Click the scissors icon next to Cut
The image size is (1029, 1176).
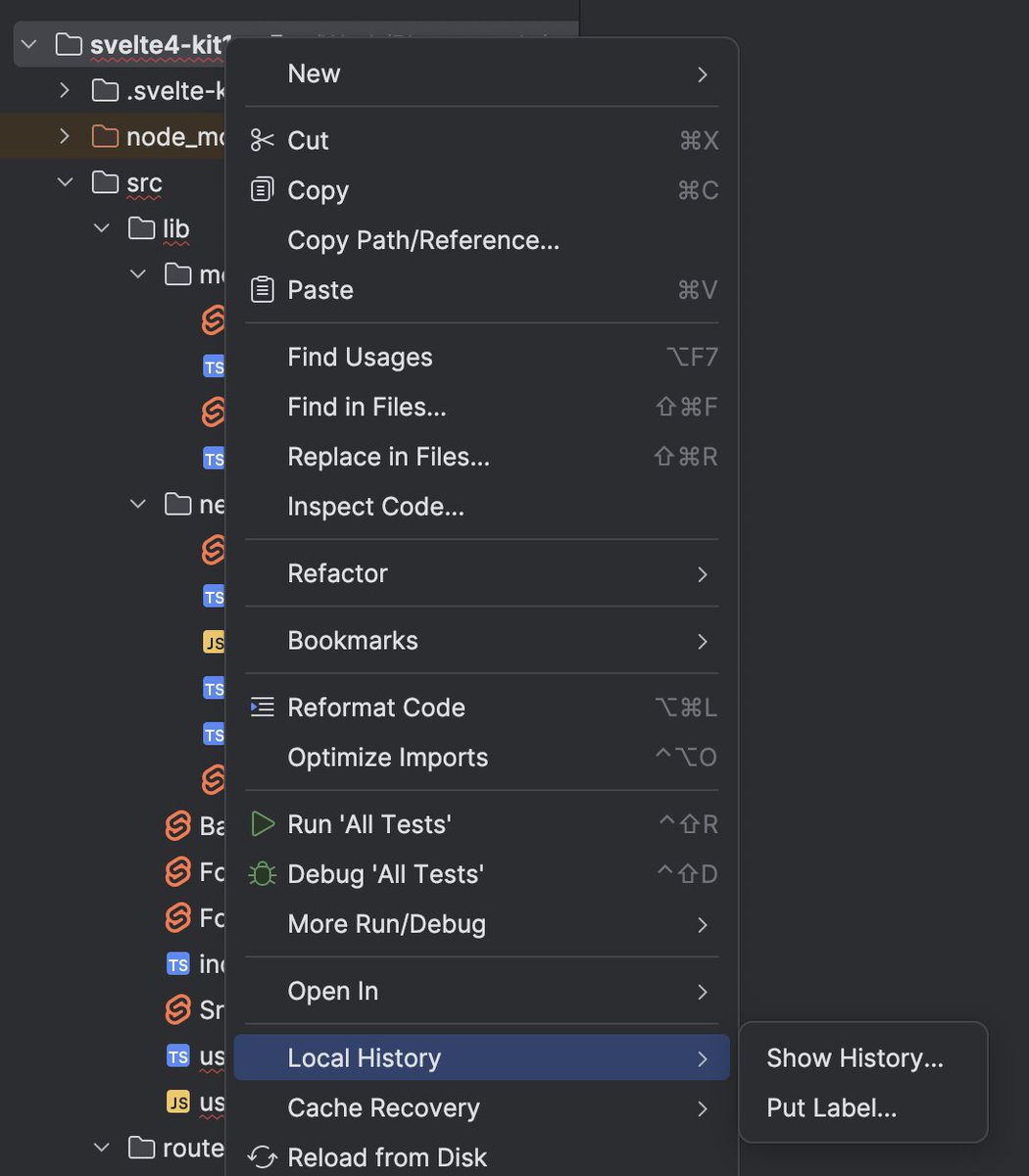coord(262,140)
